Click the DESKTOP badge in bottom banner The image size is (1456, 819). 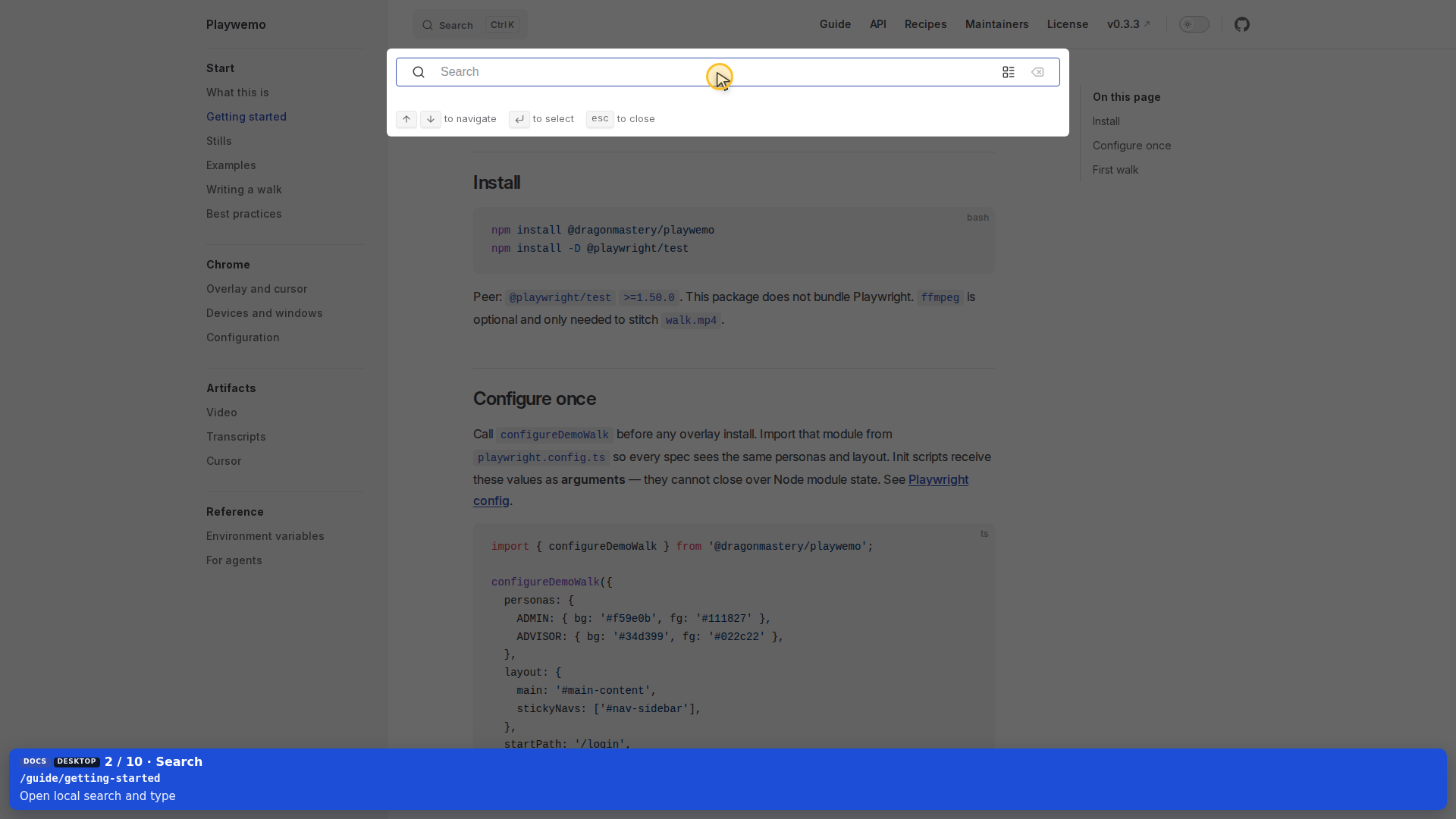tap(77, 761)
